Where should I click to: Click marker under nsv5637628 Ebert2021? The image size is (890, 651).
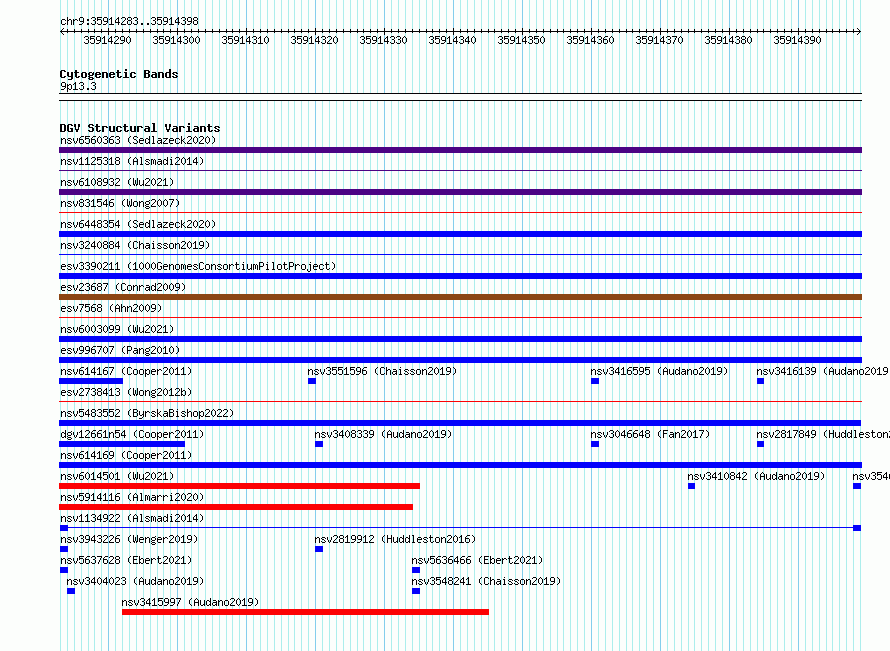tap(64, 570)
